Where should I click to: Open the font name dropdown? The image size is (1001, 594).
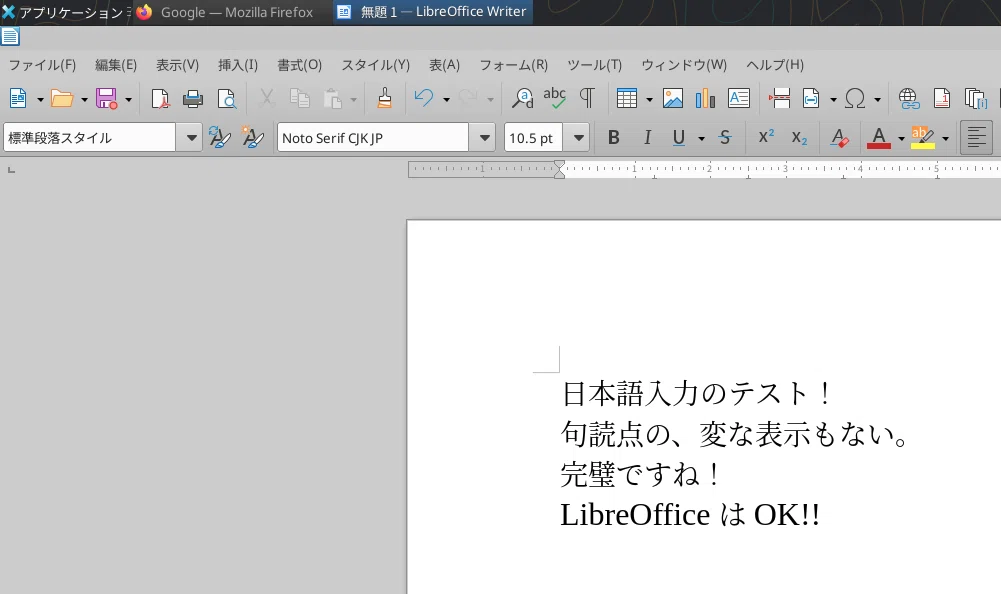[483, 137]
